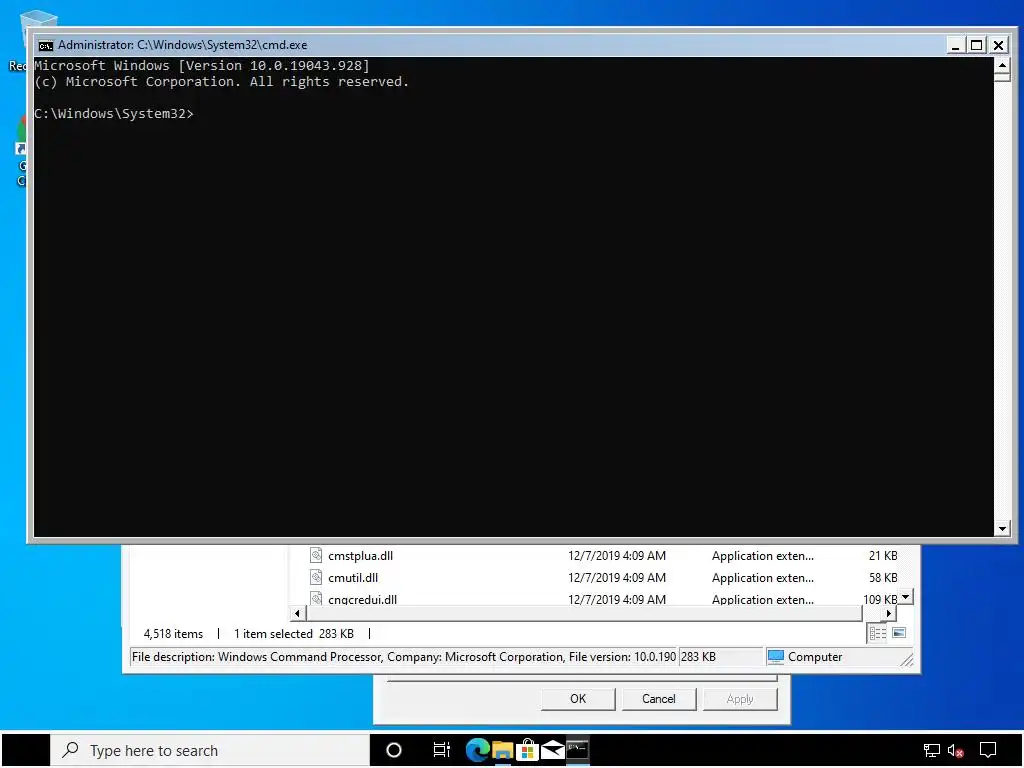Click Explorer horizontal scroll right arrow

[889, 613]
